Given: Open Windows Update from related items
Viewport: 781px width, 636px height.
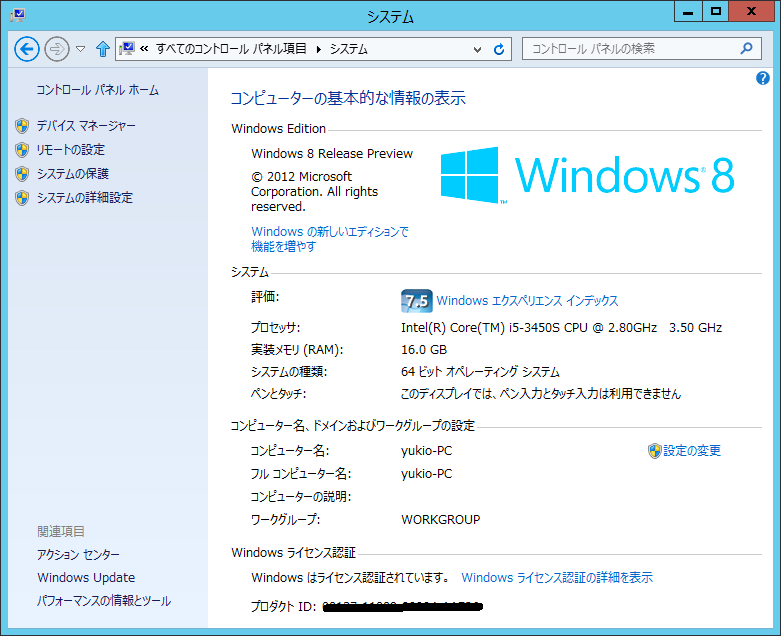Looking at the screenshot, I should pos(86,578).
